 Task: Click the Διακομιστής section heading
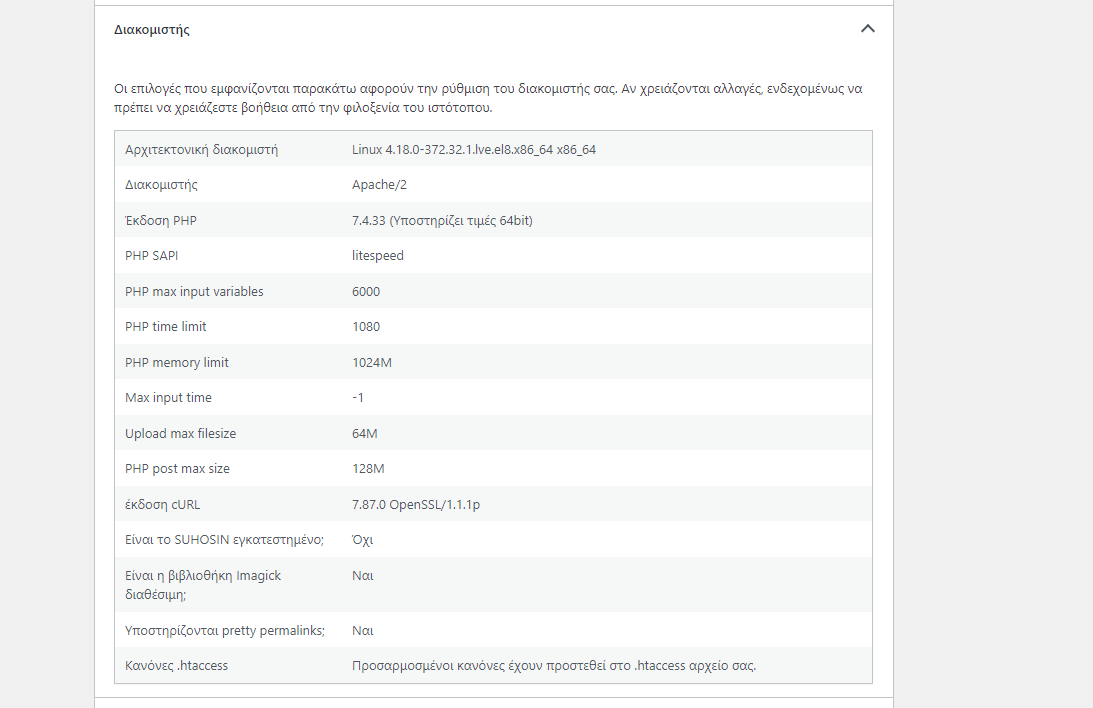pyautogui.click(x=151, y=29)
